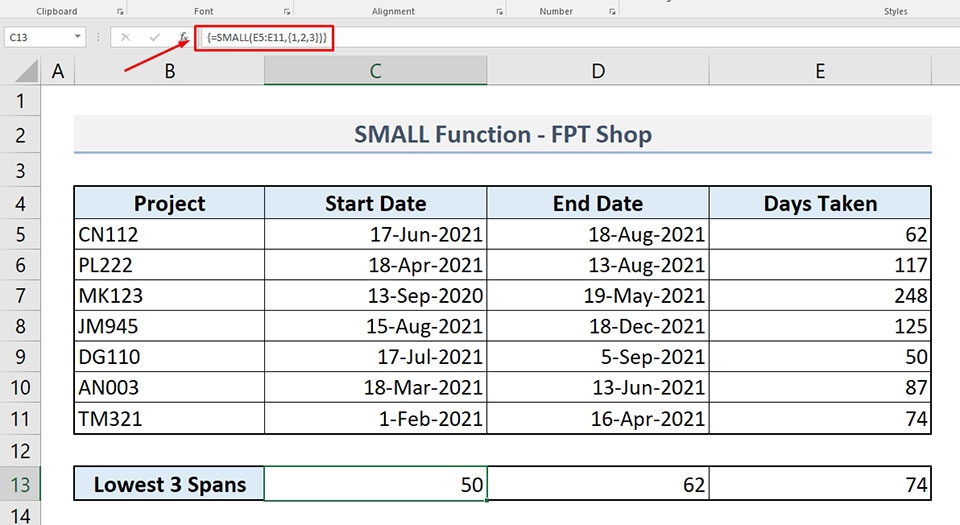
Task: Select row 10 header
Action: (x=20, y=387)
